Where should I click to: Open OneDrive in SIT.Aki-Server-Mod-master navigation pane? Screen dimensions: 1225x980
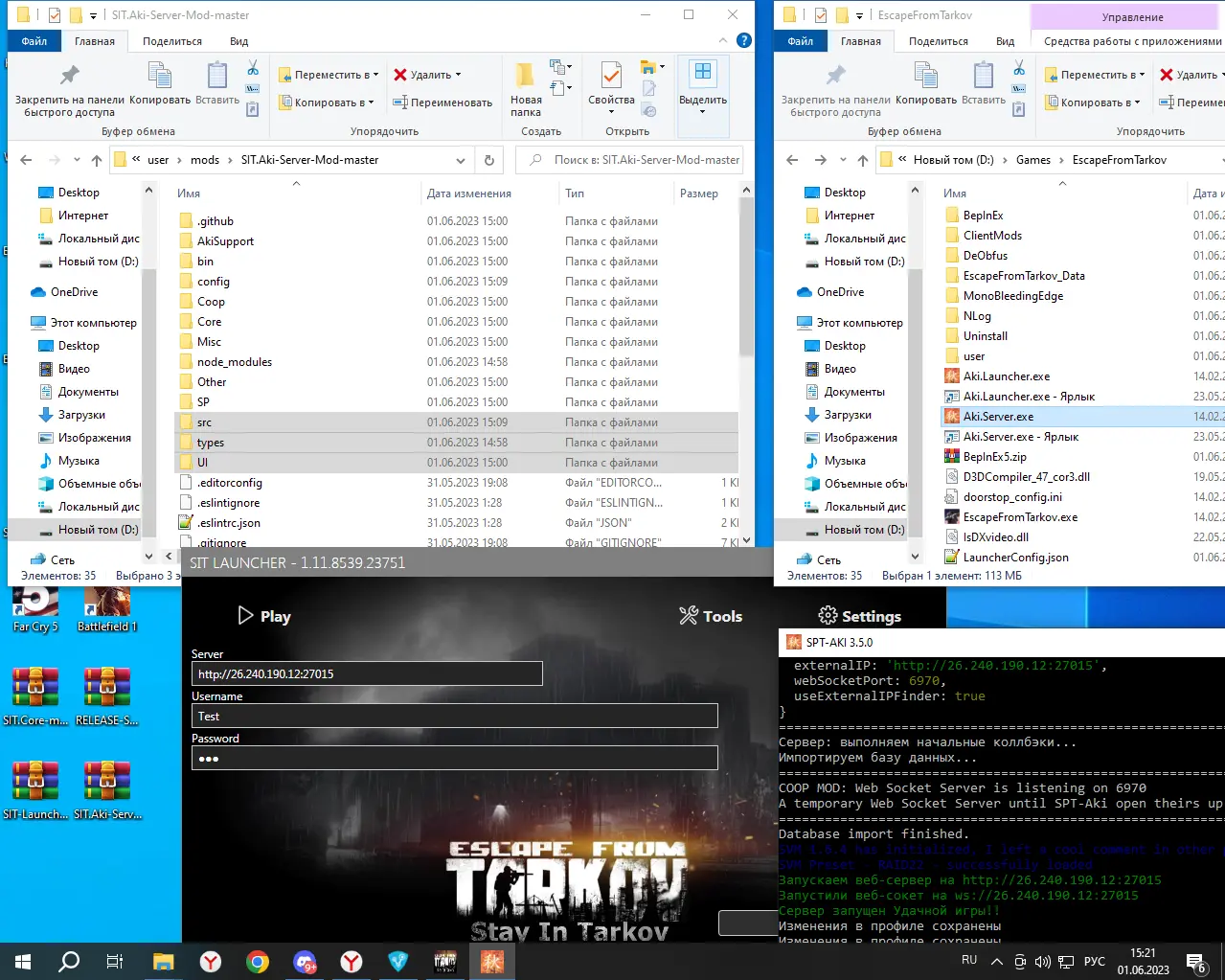pyautogui.click(x=74, y=292)
